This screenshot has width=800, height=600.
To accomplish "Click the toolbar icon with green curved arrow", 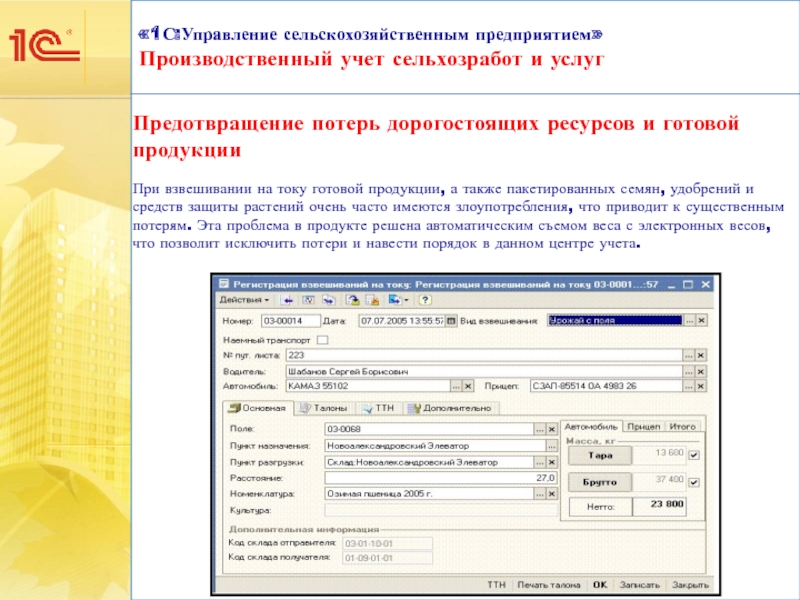I will [x=353, y=300].
